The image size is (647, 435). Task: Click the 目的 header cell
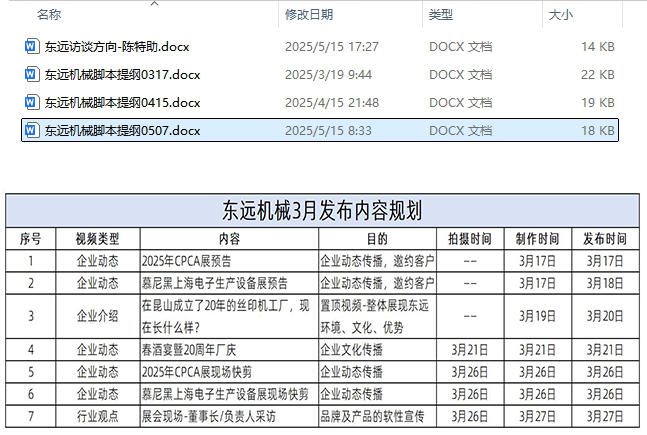pos(378,239)
